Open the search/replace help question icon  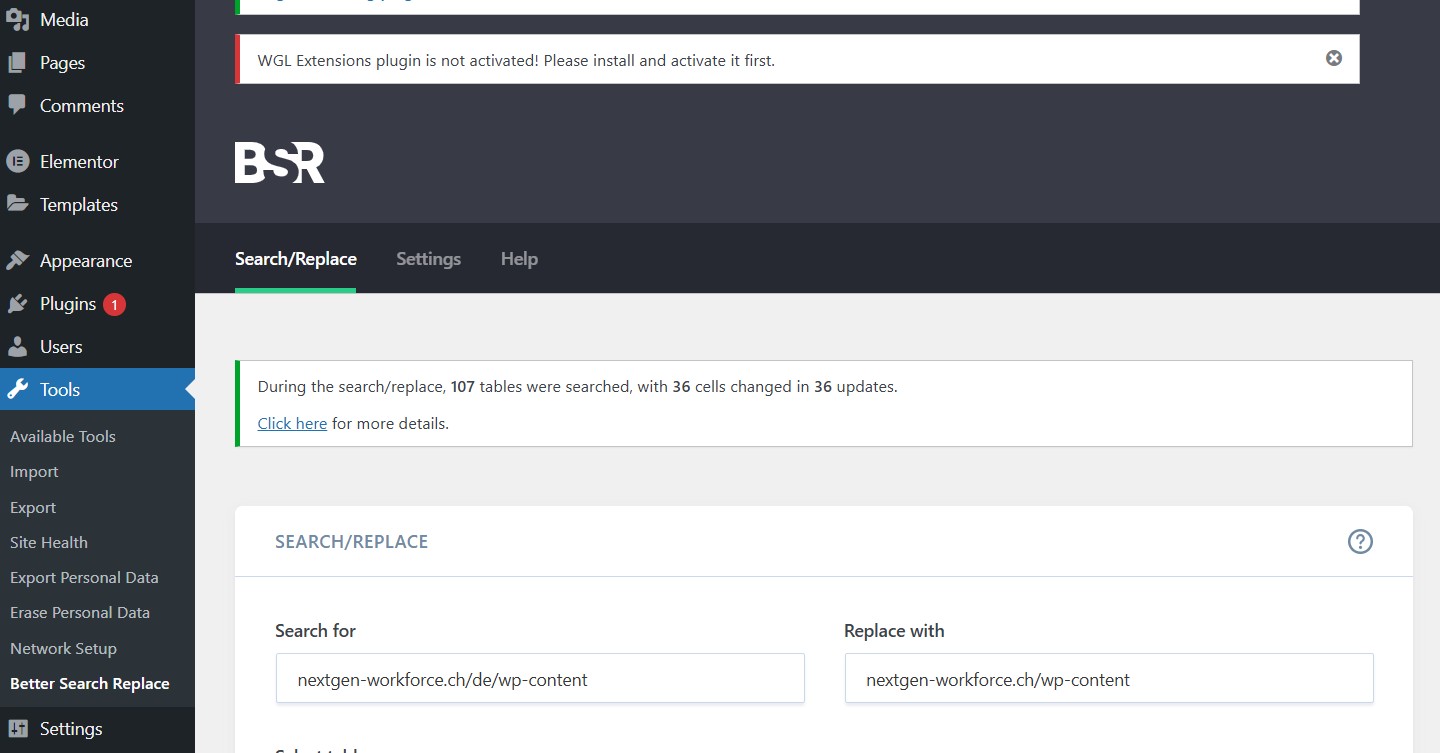(x=1360, y=542)
